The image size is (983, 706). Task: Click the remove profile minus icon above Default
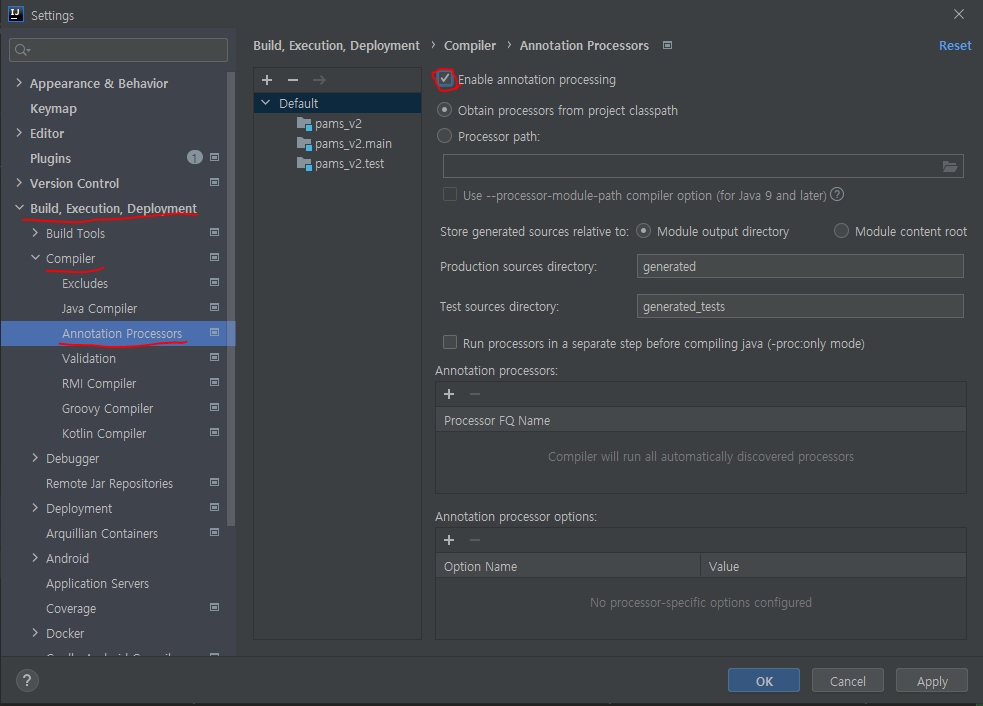[x=293, y=80]
